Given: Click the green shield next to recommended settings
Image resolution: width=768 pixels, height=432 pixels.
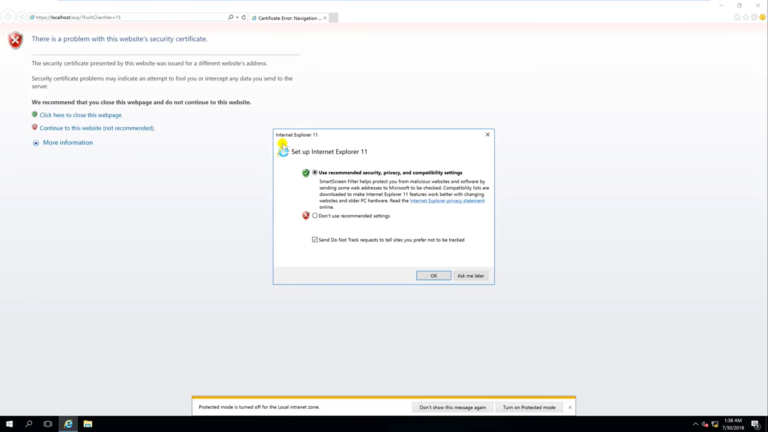Looking at the screenshot, I should [x=306, y=173].
